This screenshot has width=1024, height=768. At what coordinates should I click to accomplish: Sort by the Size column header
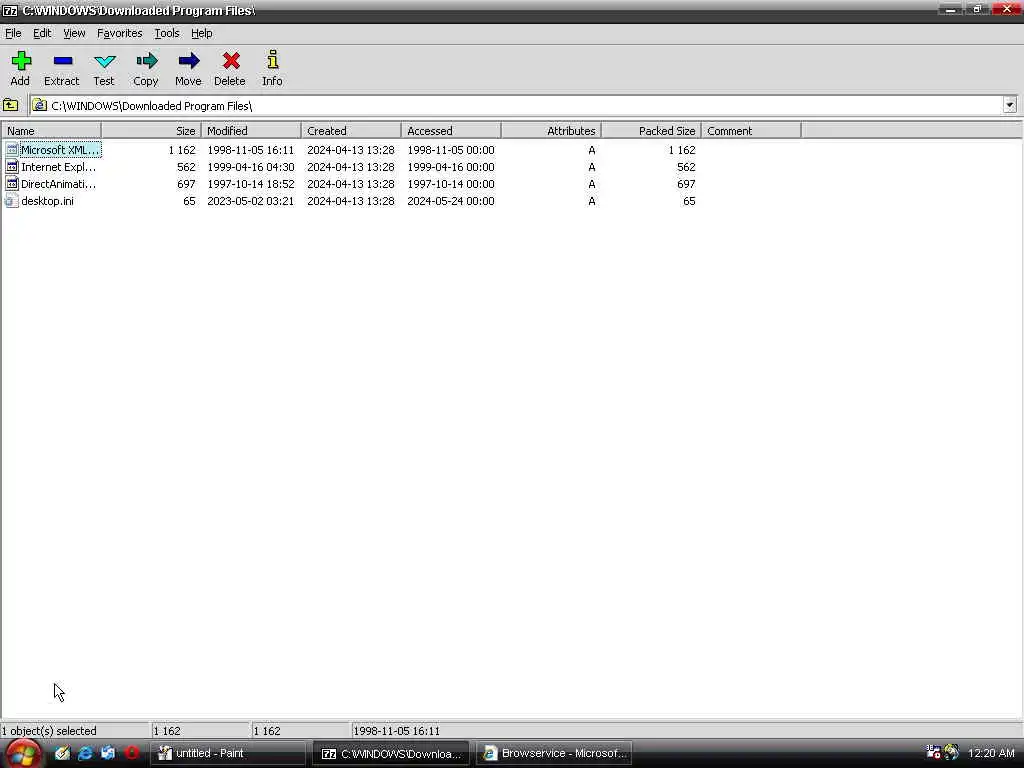click(x=152, y=131)
